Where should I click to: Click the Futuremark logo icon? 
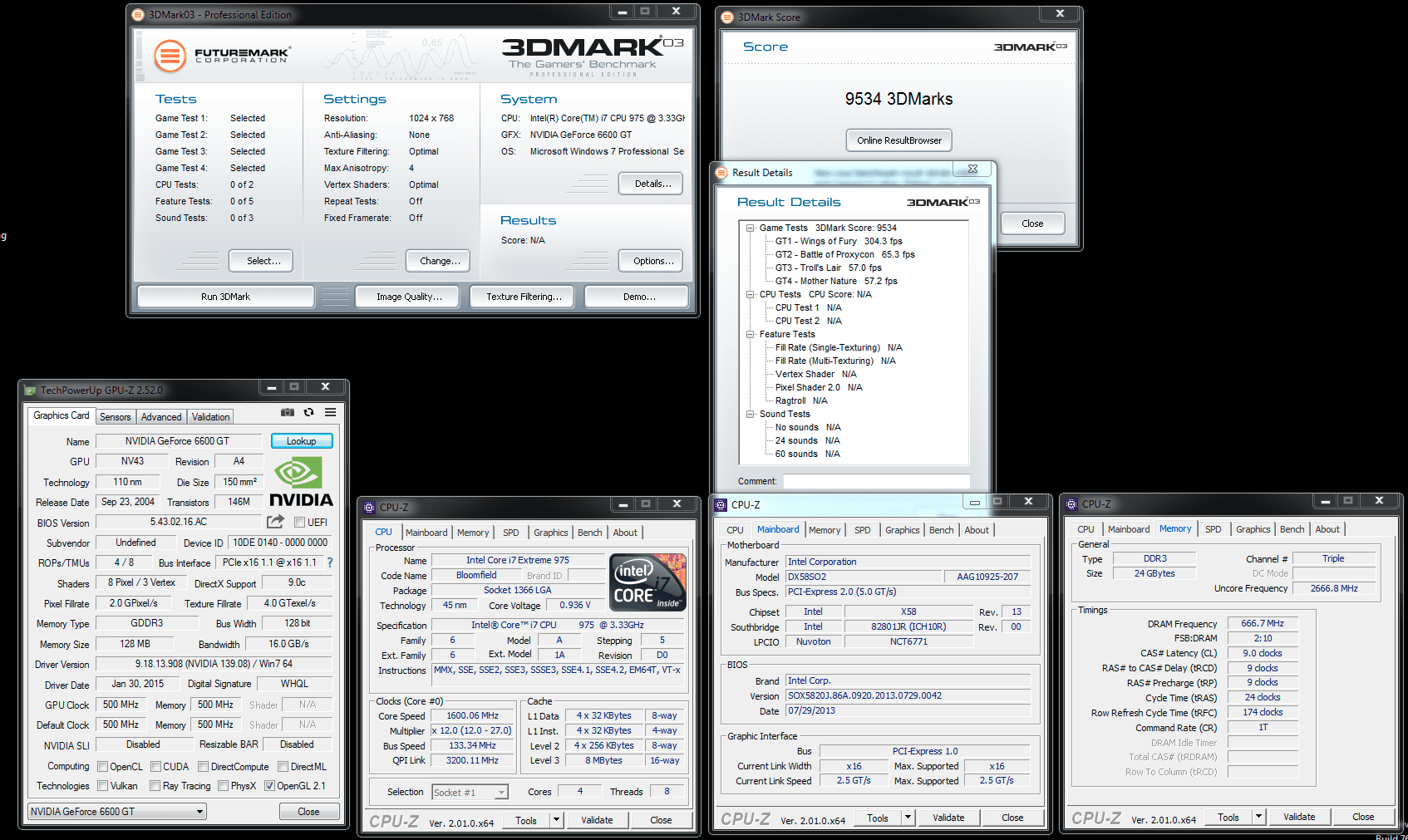coord(170,56)
